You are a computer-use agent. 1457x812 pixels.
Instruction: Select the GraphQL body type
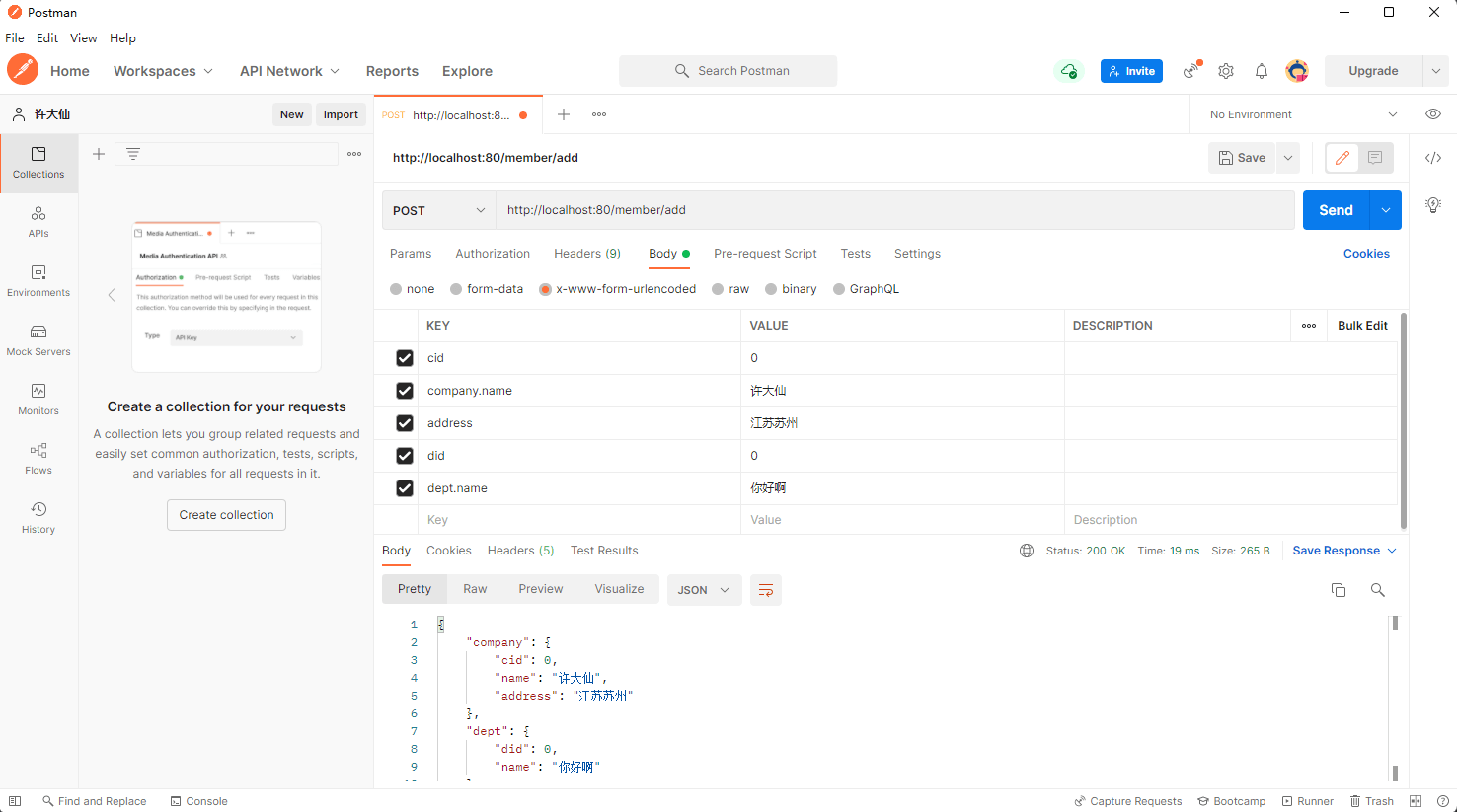point(839,289)
